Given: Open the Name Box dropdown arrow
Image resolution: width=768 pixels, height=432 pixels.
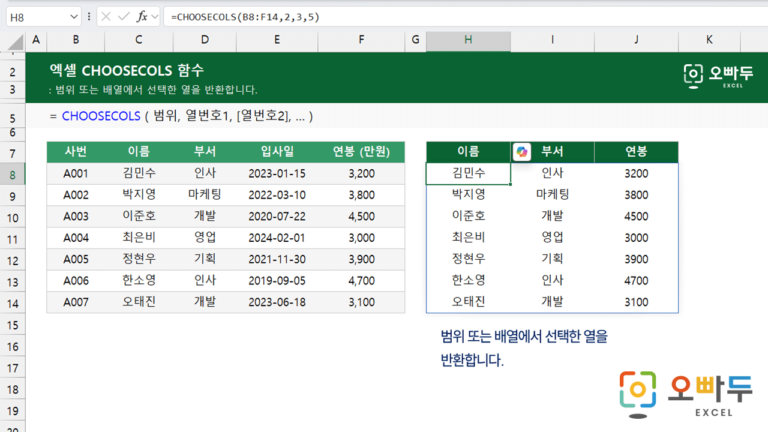Looking at the screenshot, I should coord(73,17).
